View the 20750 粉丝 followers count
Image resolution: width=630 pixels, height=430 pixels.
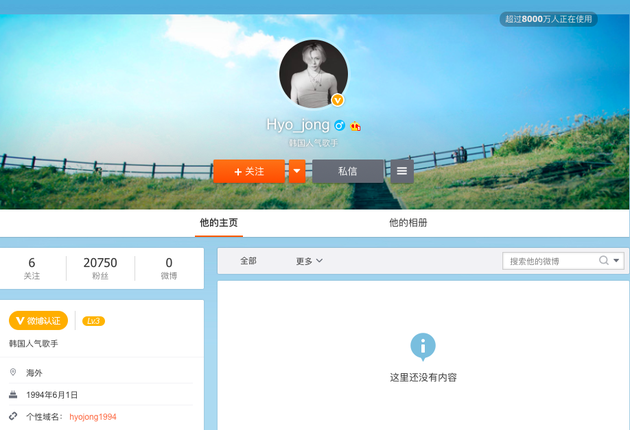coord(100,268)
